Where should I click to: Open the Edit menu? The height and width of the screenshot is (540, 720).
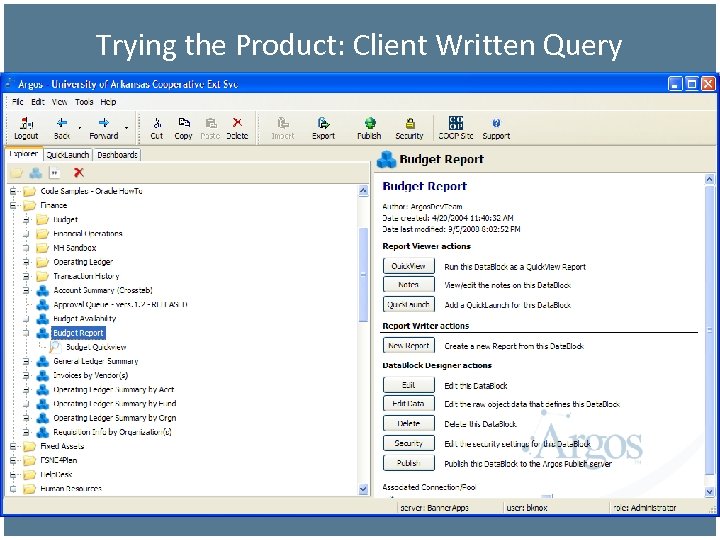(x=38, y=102)
